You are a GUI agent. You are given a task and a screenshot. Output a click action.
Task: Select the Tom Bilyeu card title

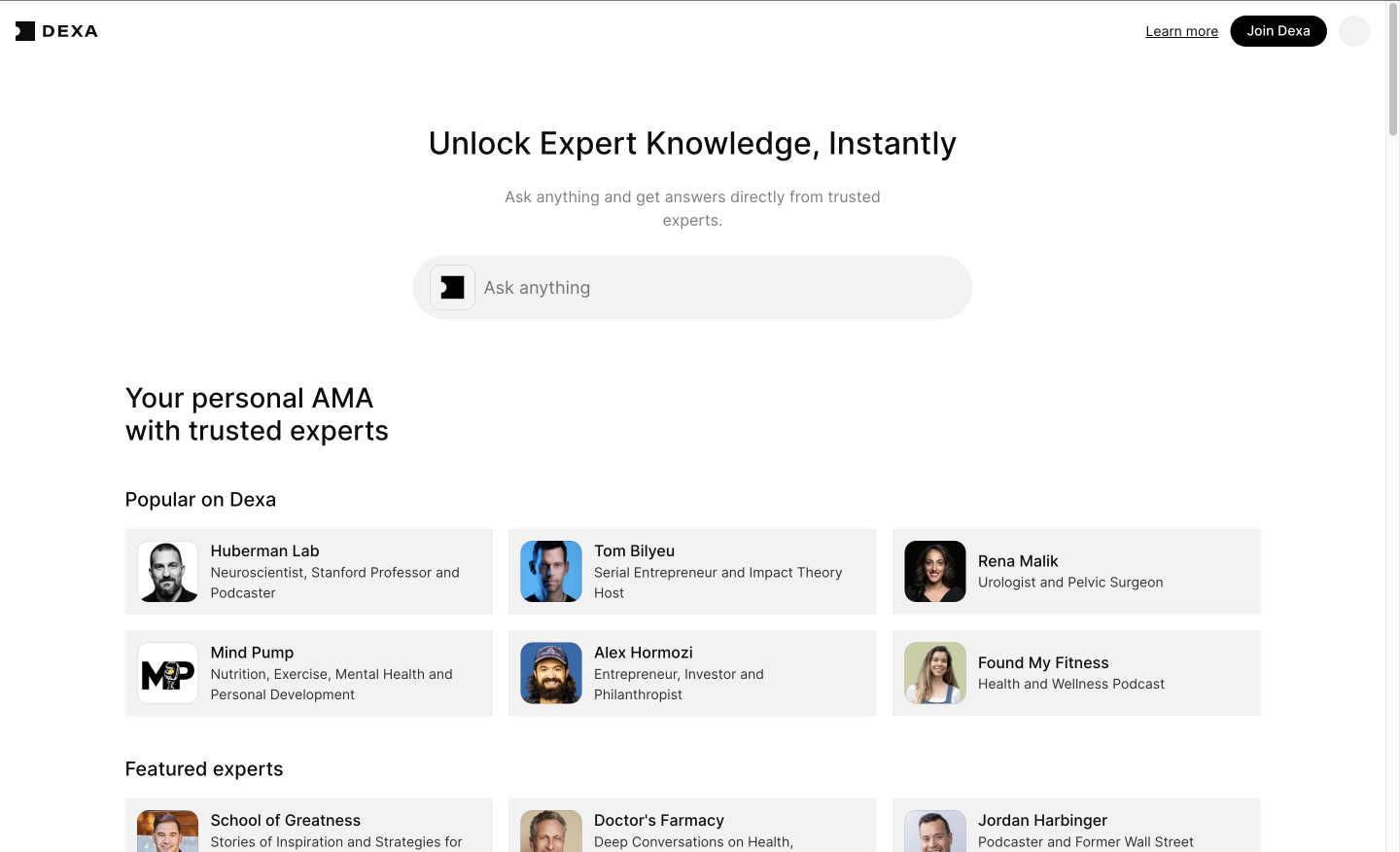click(635, 551)
